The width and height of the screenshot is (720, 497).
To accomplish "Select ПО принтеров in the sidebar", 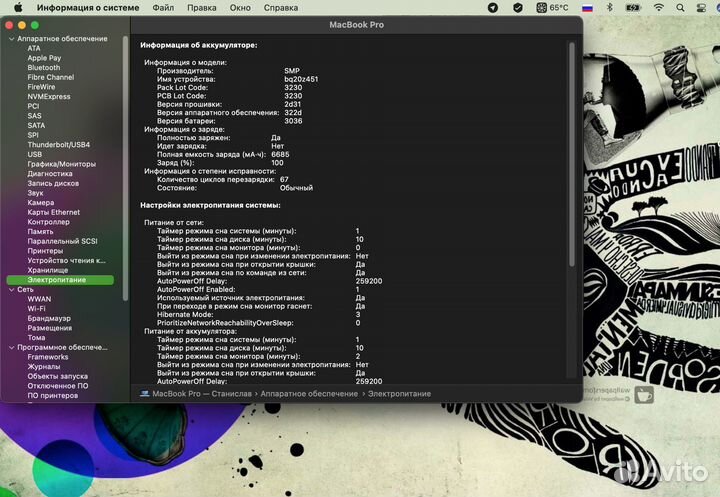I will pyautogui.click(x=52, y=395).
